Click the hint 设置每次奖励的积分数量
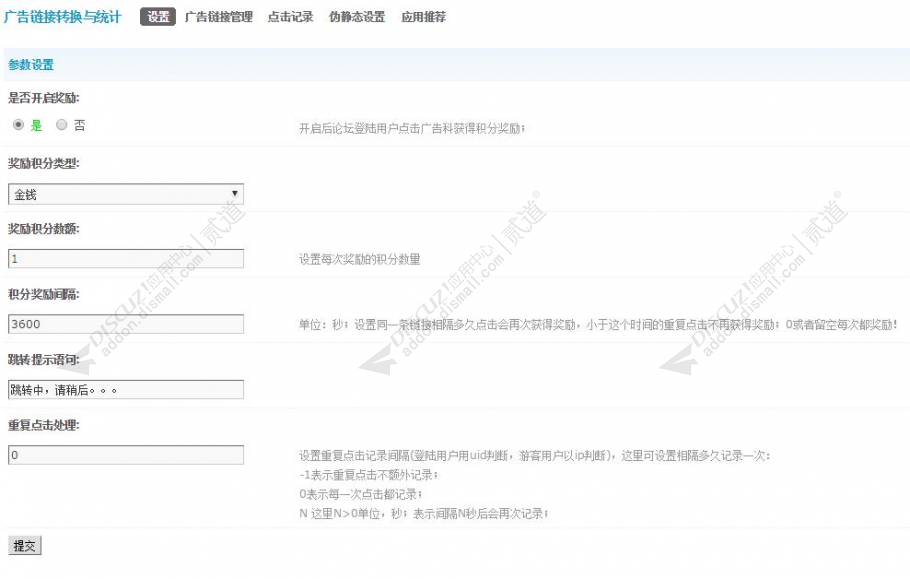The image size is (910, 579). click(359, 259)
